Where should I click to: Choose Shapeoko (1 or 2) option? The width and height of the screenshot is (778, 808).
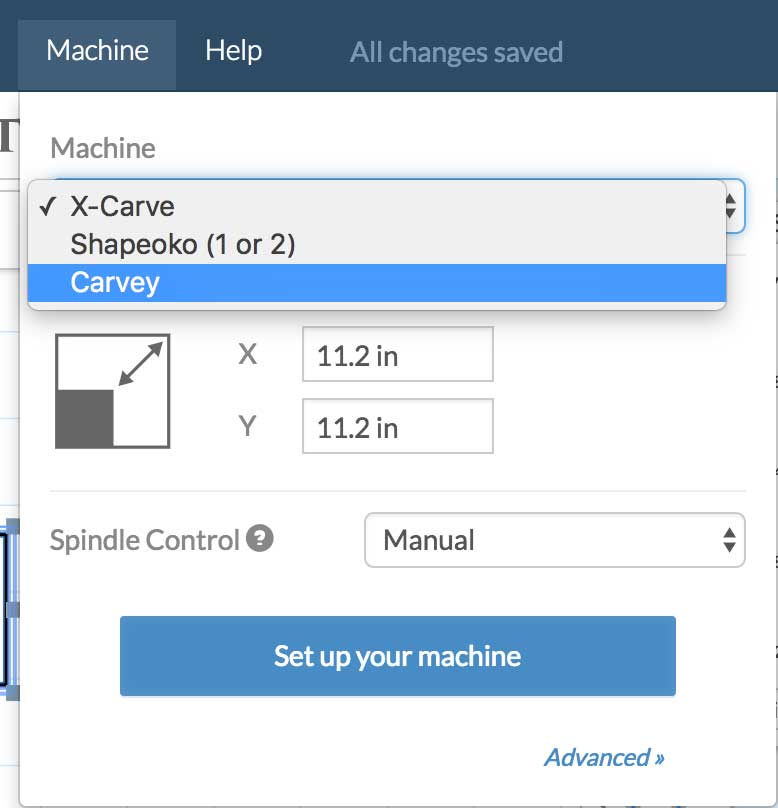pyautogui.click(x=377, y=244)
